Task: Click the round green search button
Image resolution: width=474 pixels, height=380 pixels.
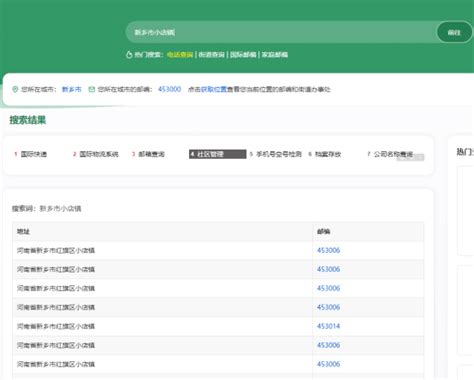Action: coord(454,32)
